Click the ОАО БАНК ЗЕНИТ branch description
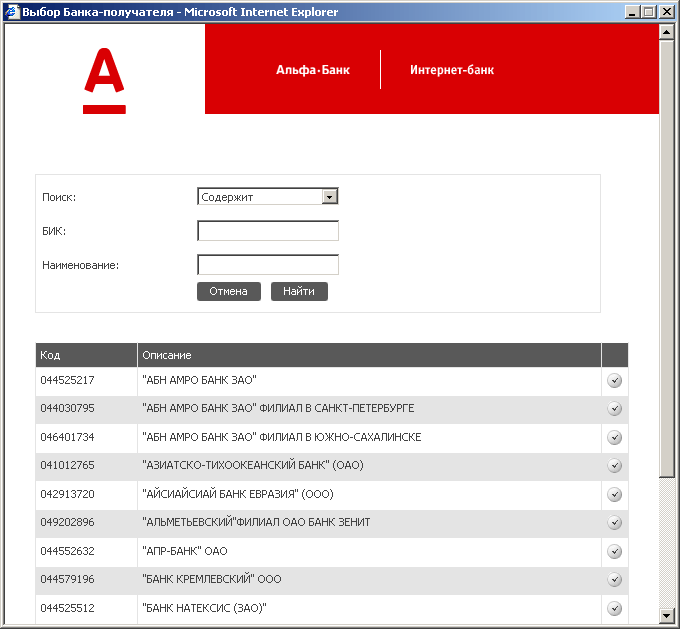Screen dimensions: 680x629 coord(256,522)
